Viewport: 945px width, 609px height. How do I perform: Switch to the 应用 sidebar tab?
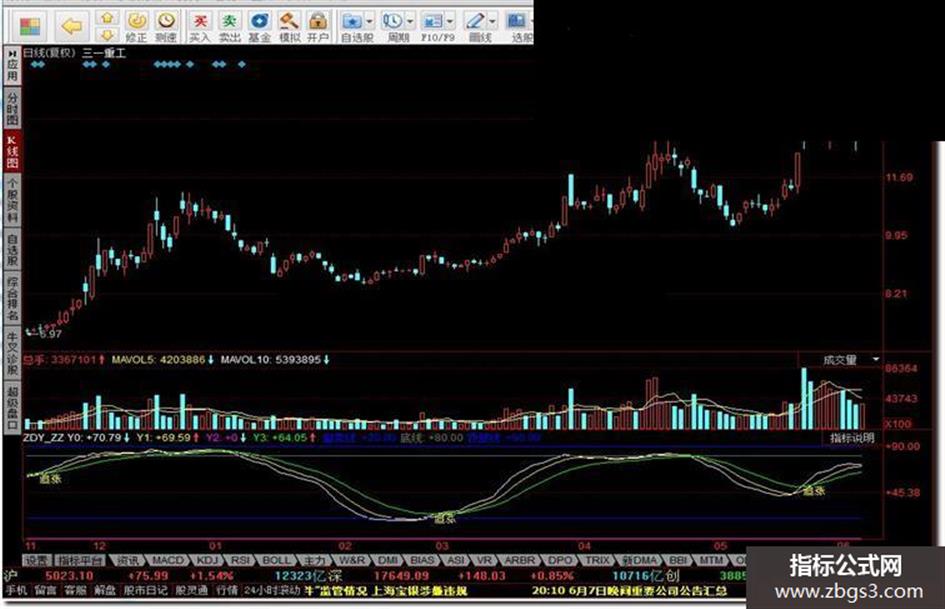(x=12, y=71)
